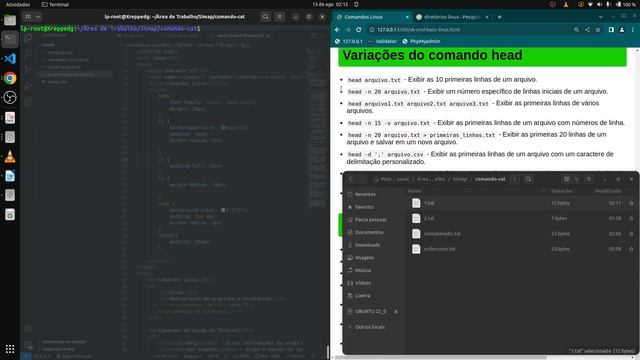Open VLC media player from the dock

10,156
